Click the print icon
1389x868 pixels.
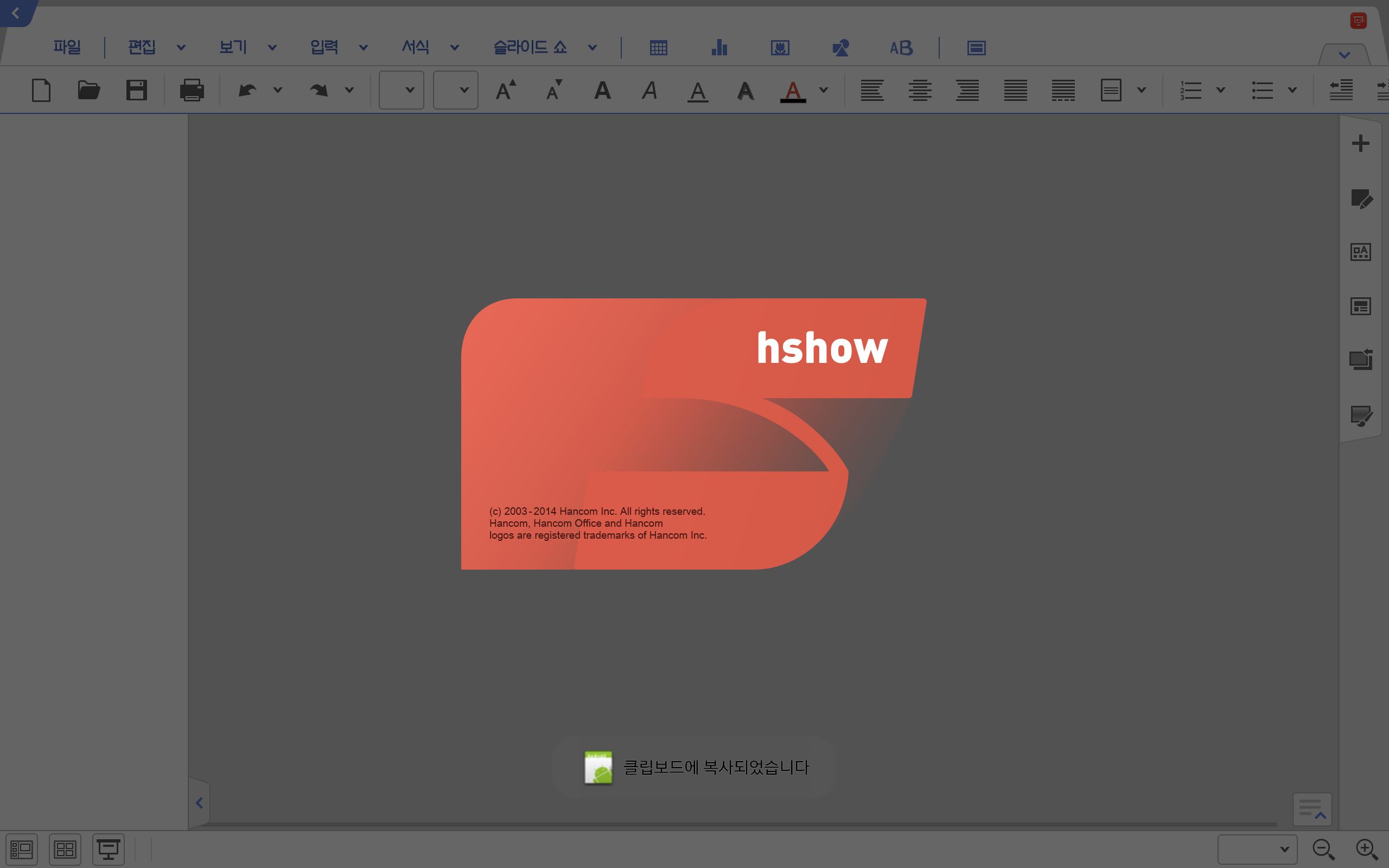point(192,90)
